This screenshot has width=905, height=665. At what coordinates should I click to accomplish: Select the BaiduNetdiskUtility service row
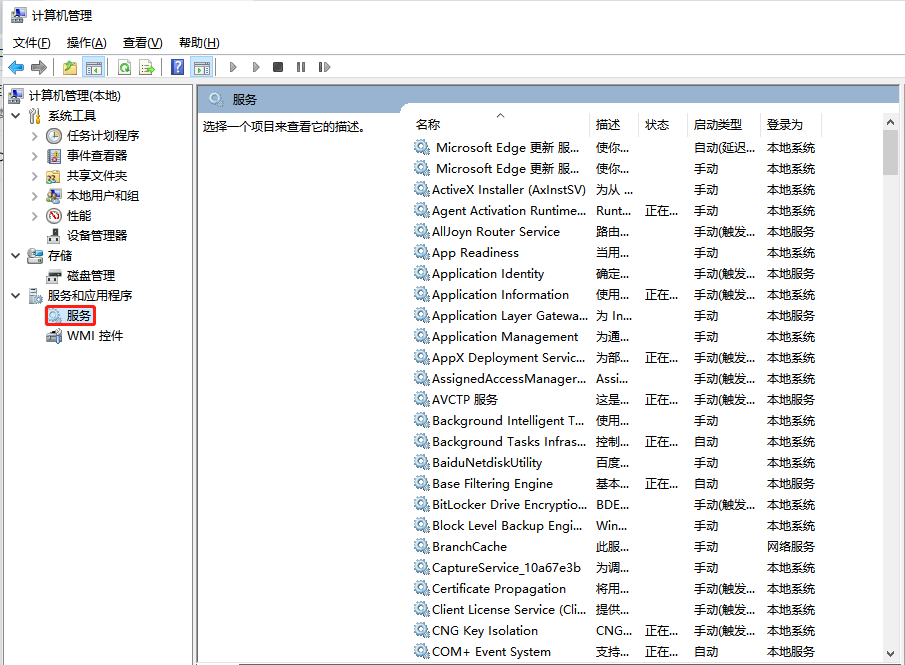coord(615,463)
